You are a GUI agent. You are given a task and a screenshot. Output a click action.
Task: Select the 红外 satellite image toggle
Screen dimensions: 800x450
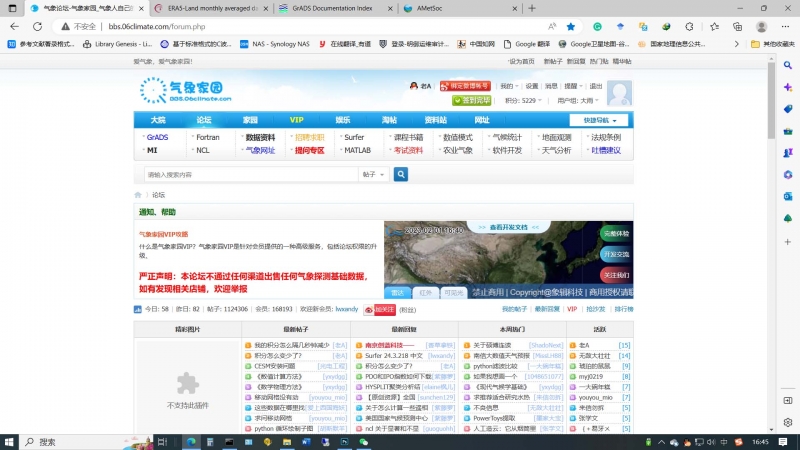coord(426,292)
